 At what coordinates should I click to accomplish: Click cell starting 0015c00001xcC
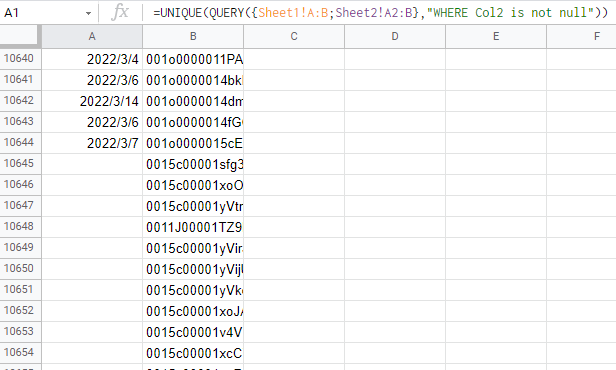click(x=193, y=353)
